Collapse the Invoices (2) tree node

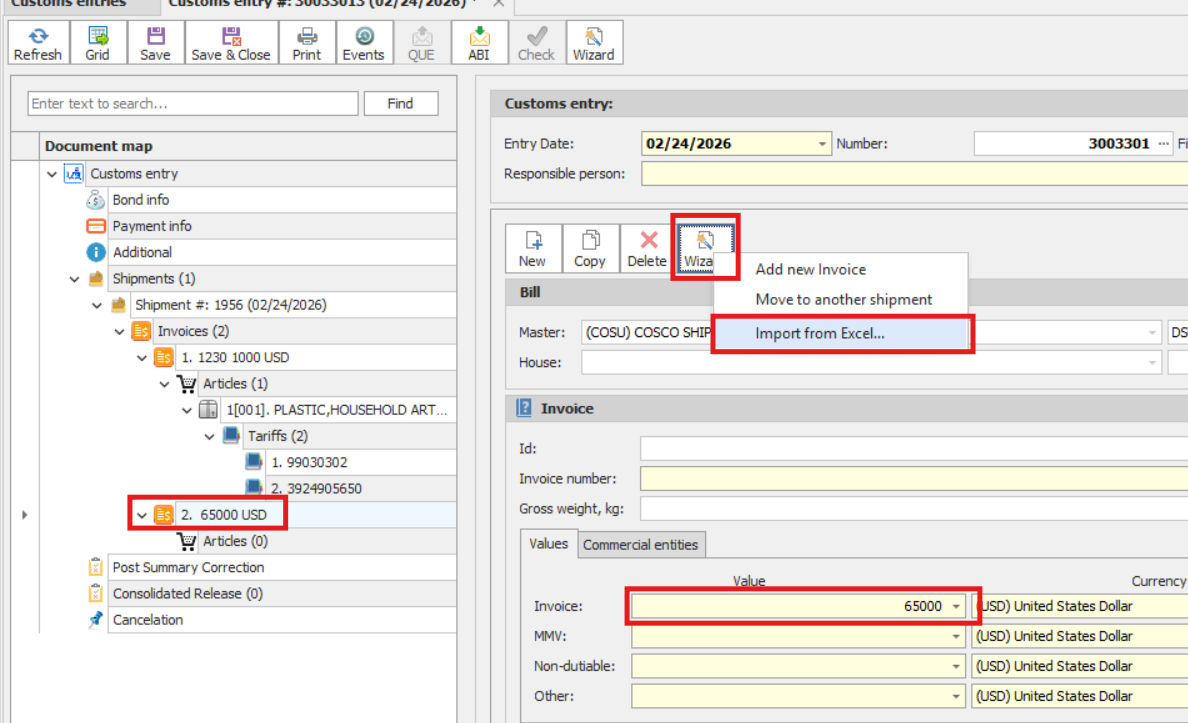click(x=119, y=330)
